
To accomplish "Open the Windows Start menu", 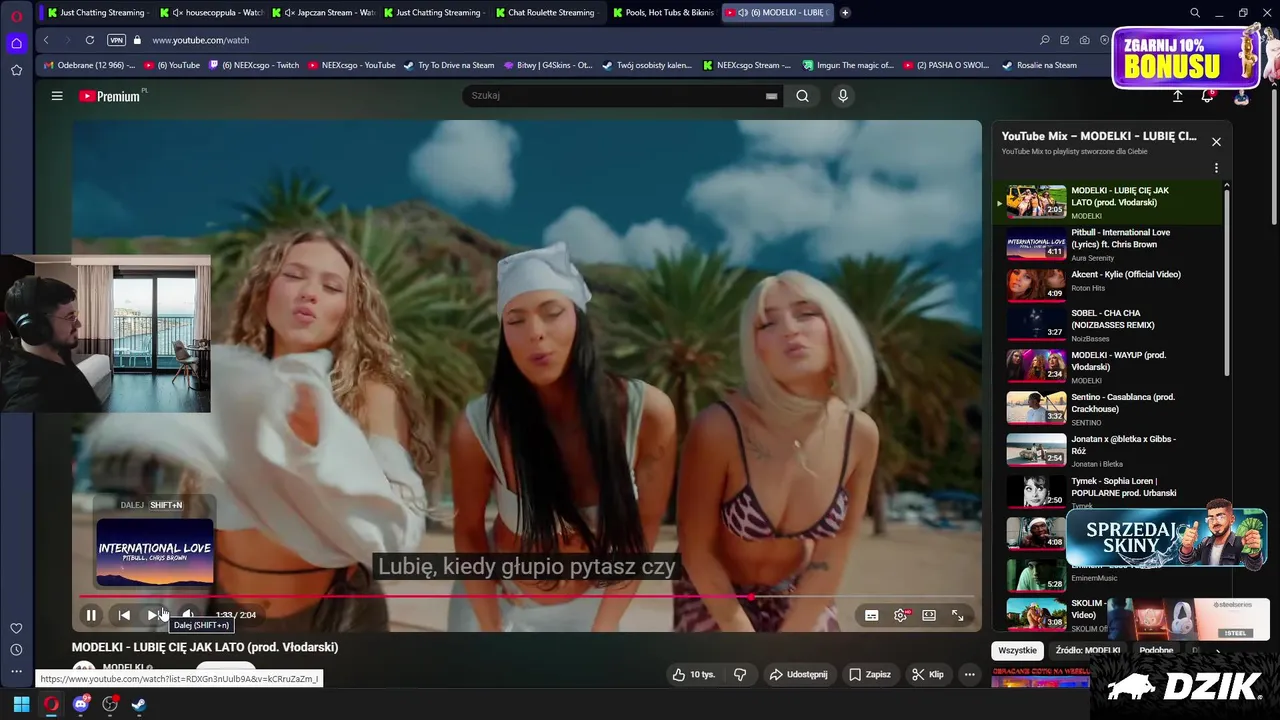I will [21, 704].
